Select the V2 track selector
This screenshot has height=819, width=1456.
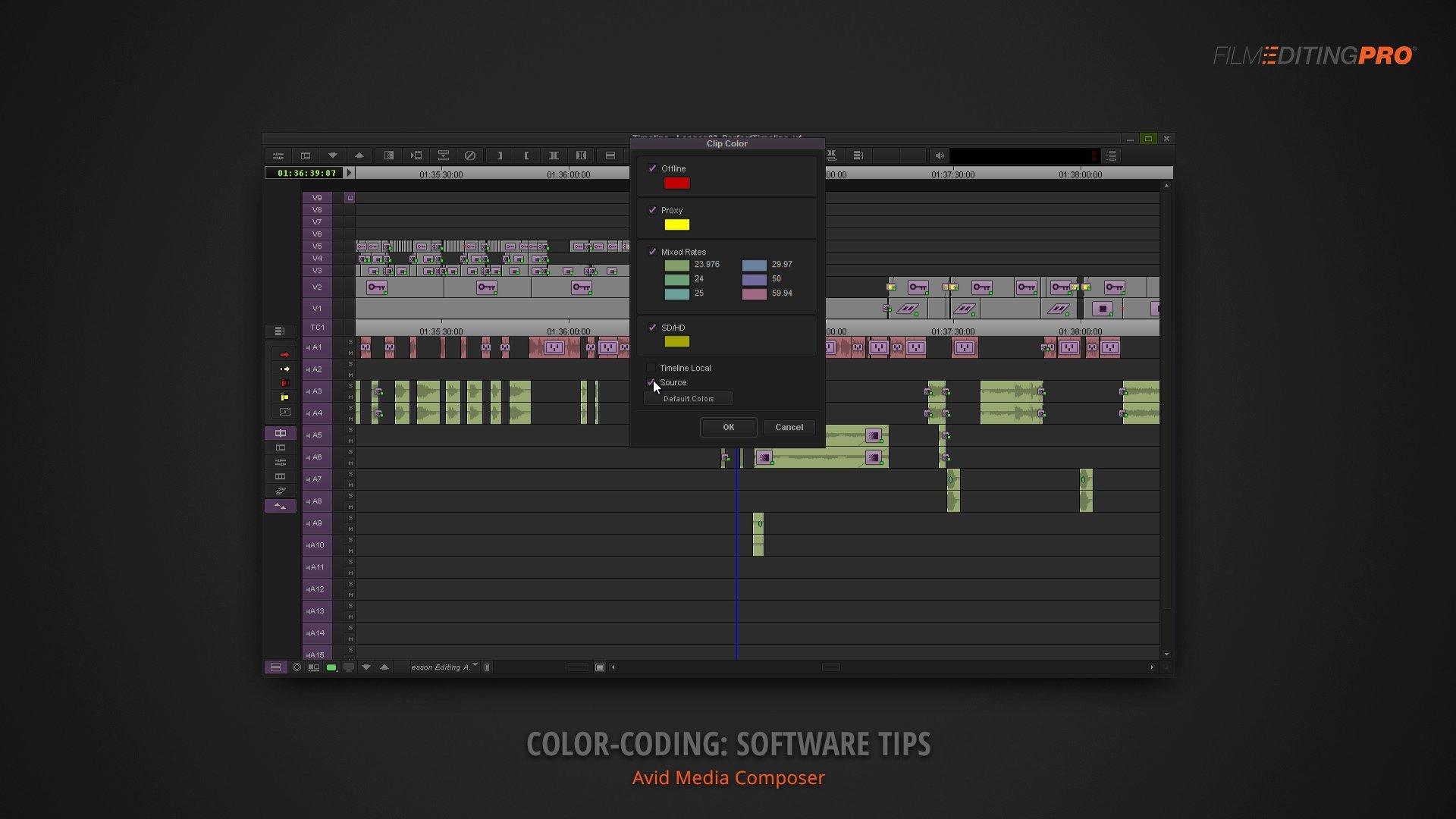click(x=318, y=287)
